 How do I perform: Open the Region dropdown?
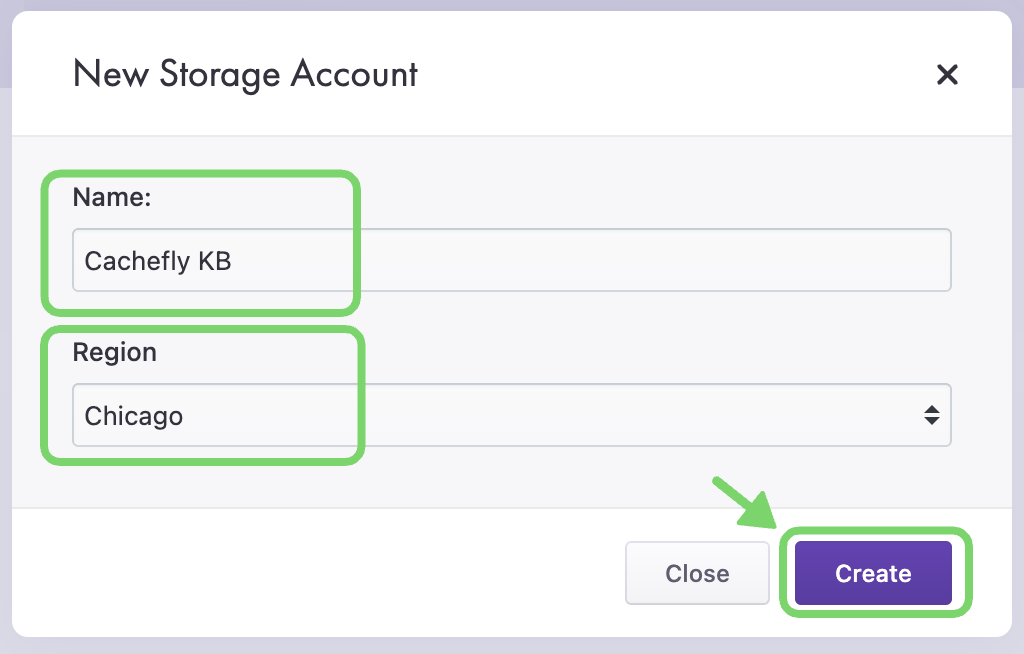511,415
